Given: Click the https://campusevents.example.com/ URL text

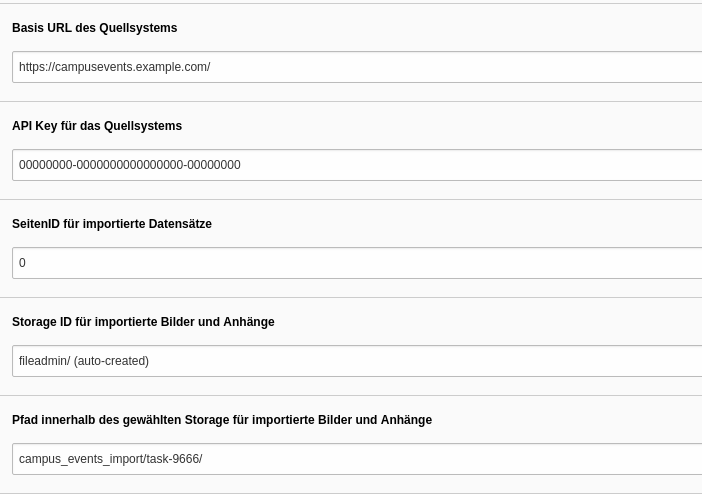Looking at the screenshot, I should coord(114,67).
